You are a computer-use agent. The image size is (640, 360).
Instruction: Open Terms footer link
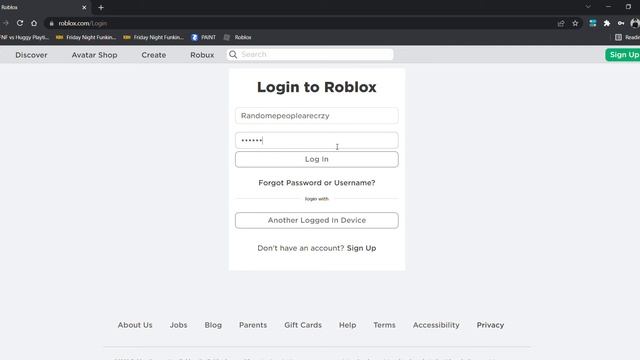point(384,325)
